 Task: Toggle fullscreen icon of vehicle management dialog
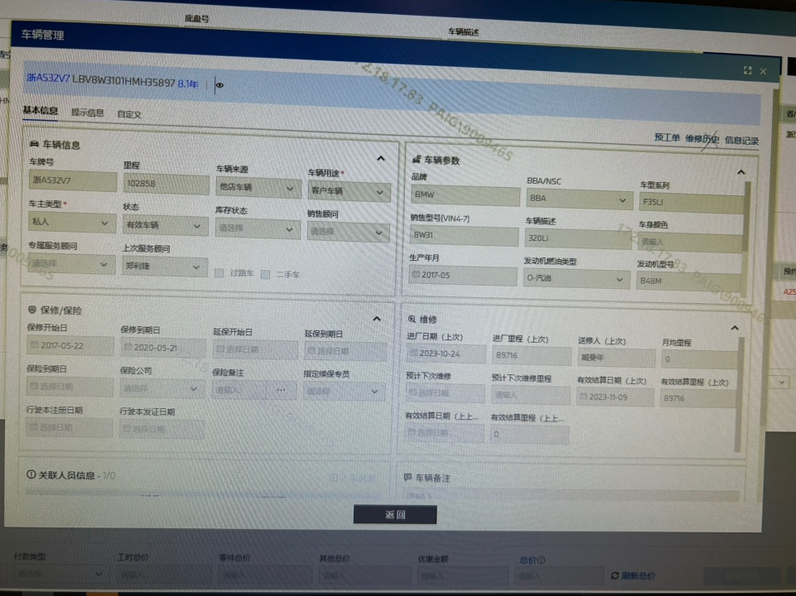(x=747, y=71)
